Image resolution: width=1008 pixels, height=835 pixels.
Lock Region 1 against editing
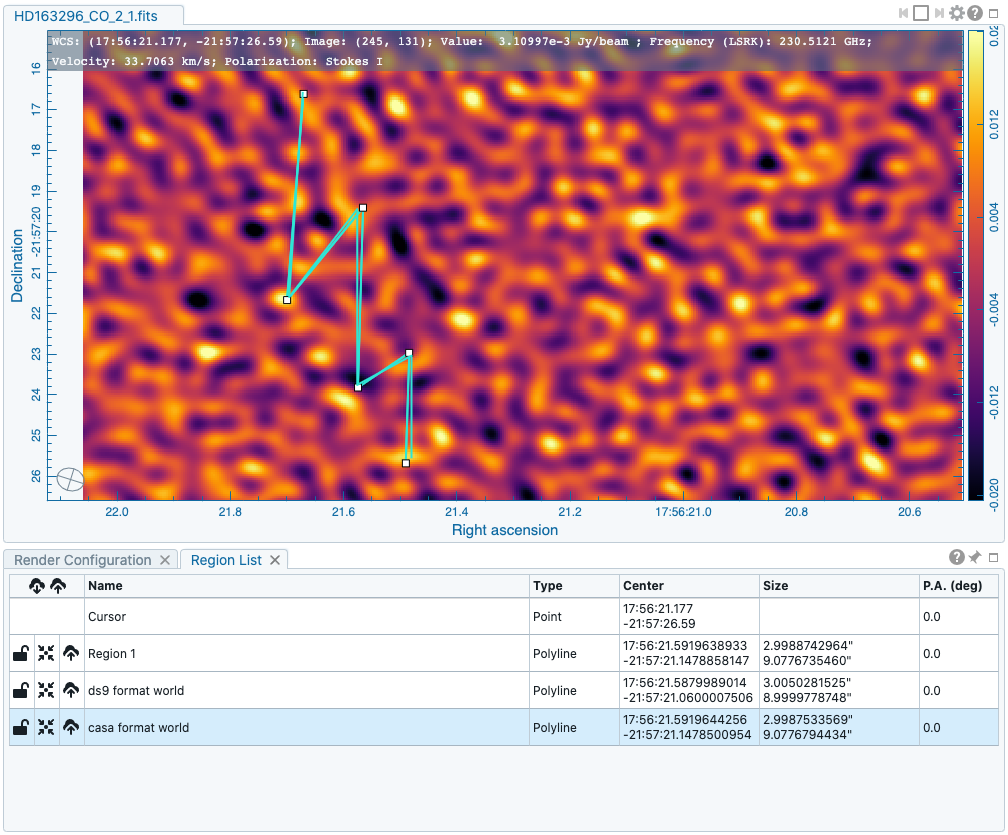(21, 653)
